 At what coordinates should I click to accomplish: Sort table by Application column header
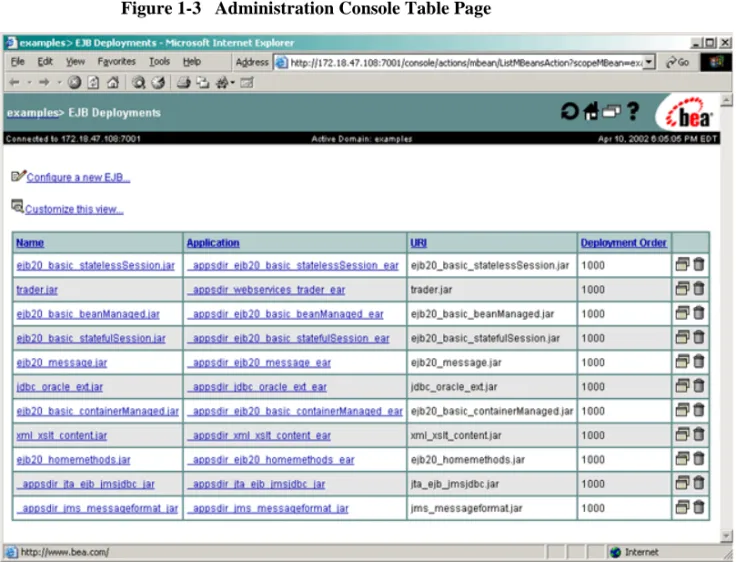tap(213, 243)
